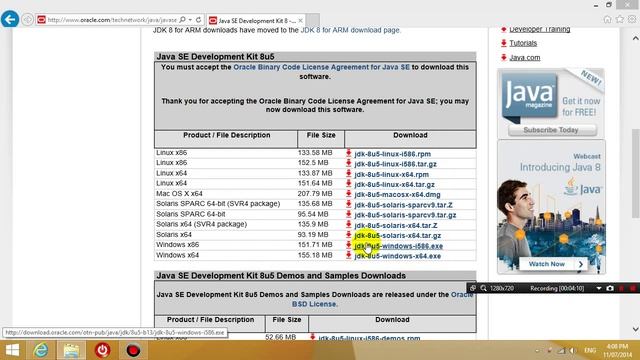Click Watch Now on Java 8 webcast

[x=553, y=264]
